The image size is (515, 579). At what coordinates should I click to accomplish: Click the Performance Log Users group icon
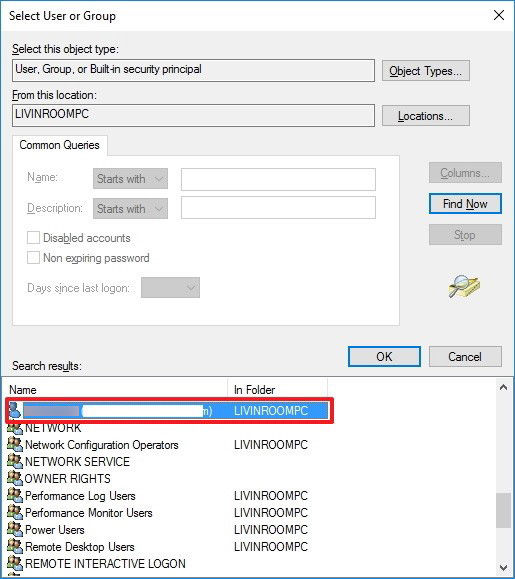[x=15, y=495]
